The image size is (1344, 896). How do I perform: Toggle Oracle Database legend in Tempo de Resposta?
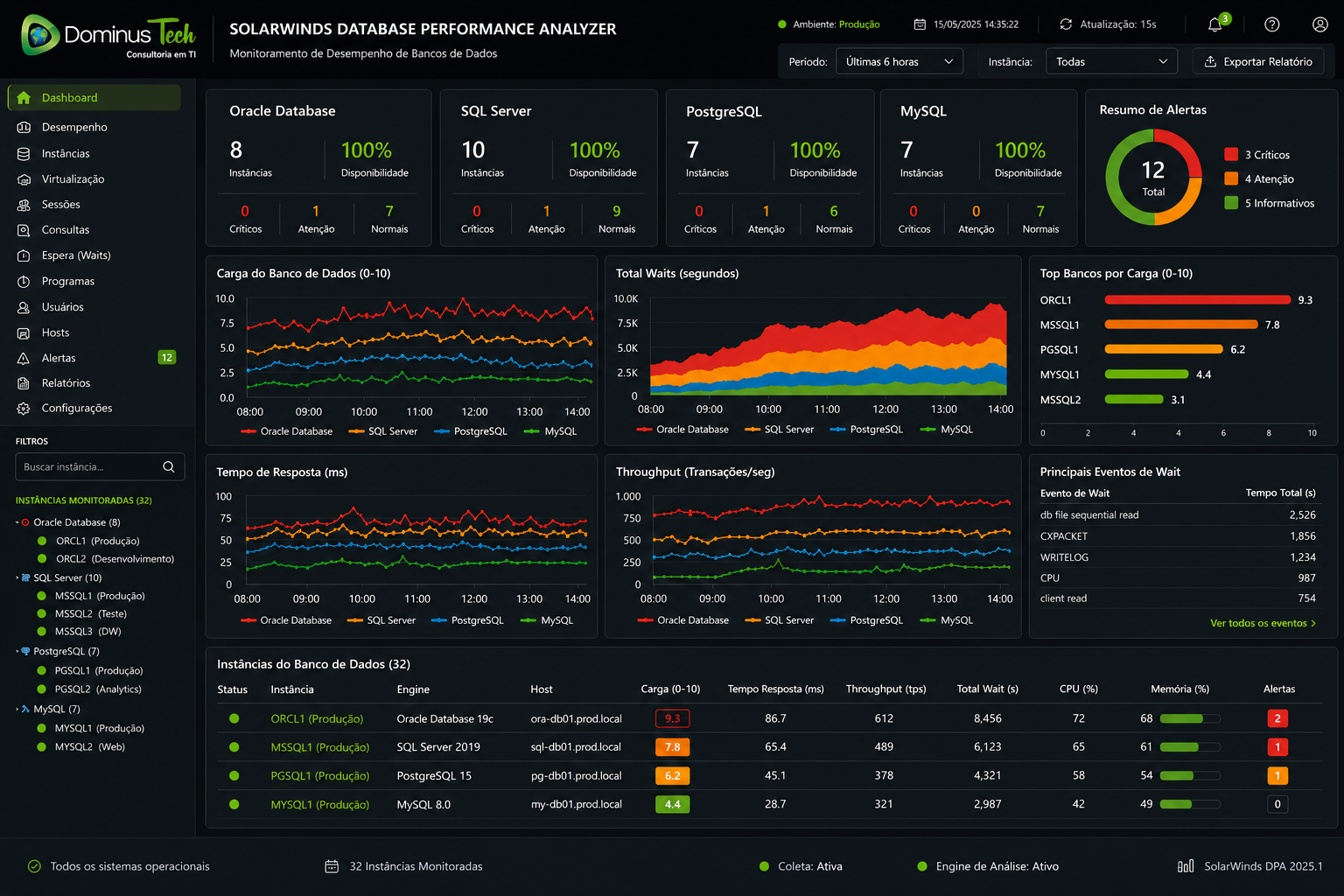click(286, 620)
